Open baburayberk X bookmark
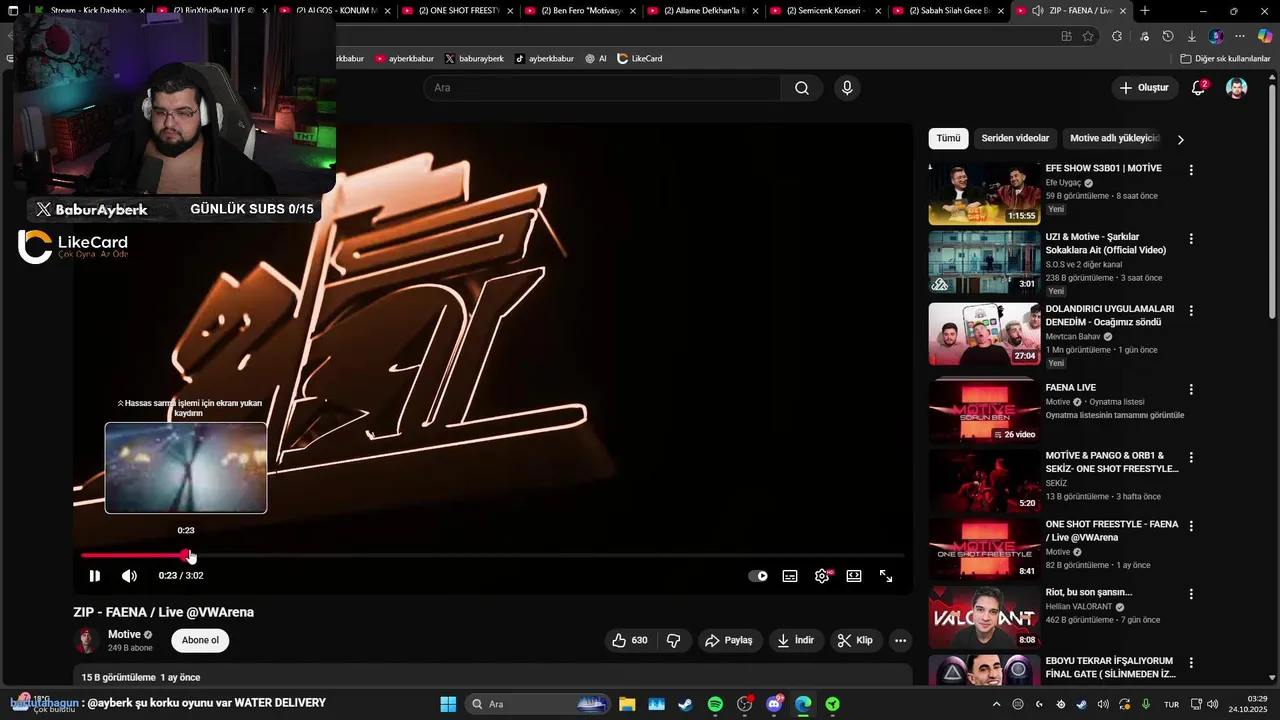 pyautogui.click(x=474, y=59)
